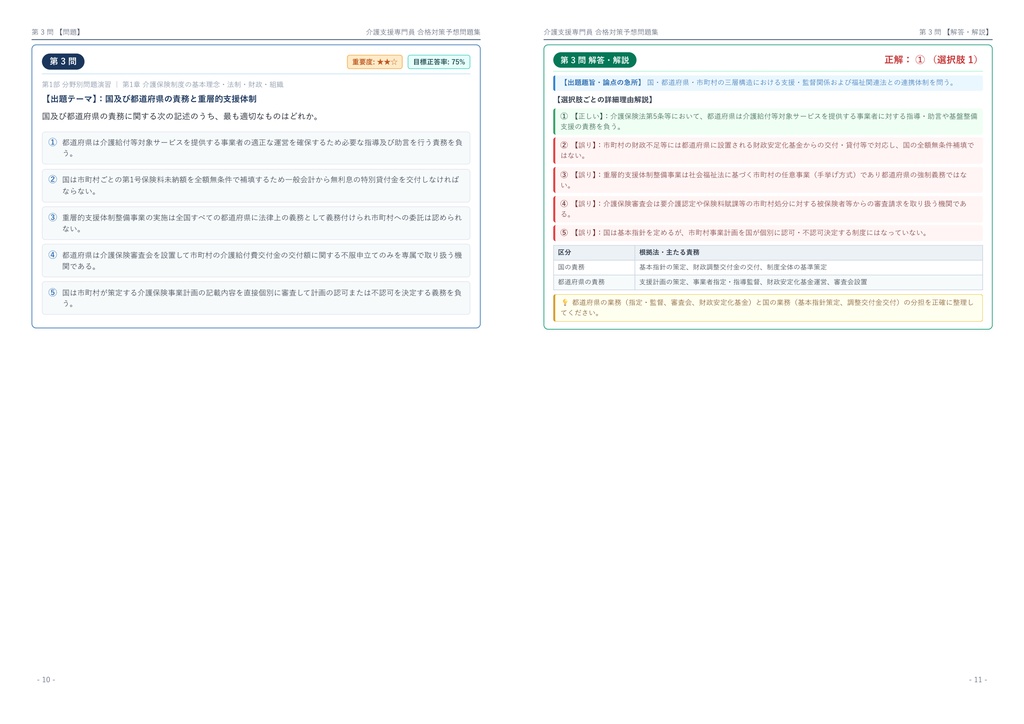
Task: Click right page header '第 3 問 【解答・解説】'
Action: pos(955,32)
